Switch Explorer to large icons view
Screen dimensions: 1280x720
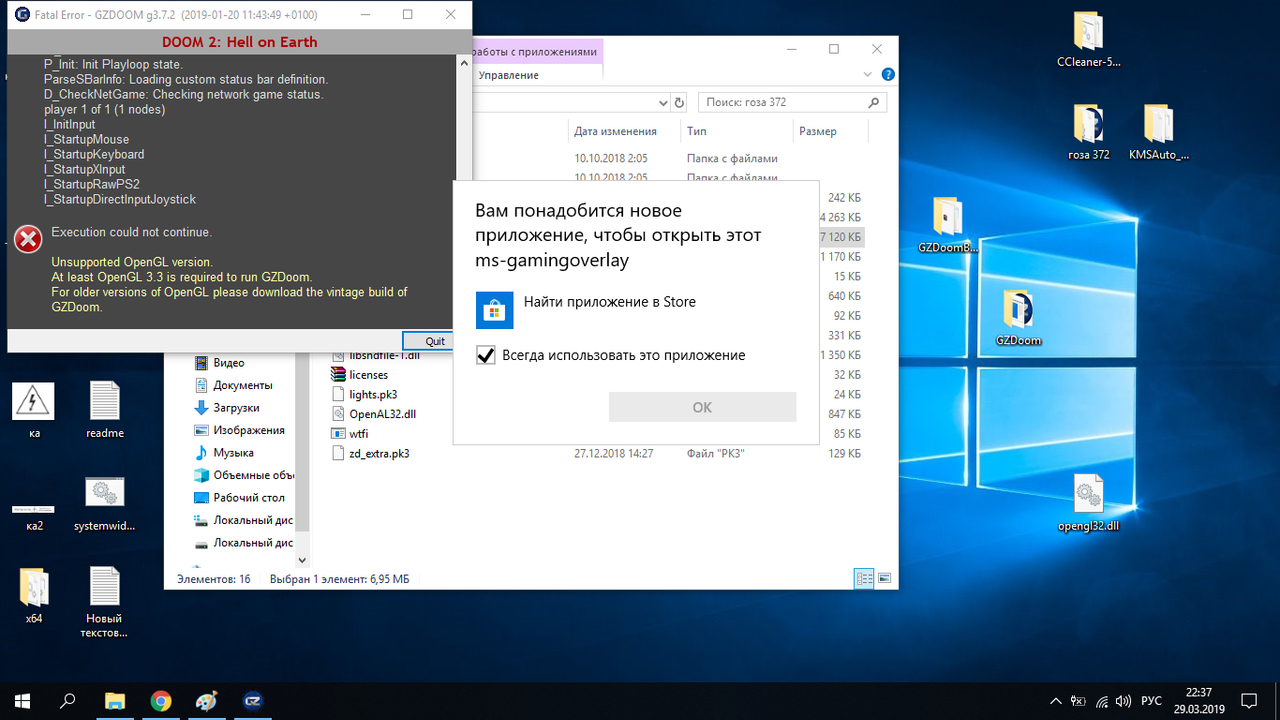click(884, 579)
